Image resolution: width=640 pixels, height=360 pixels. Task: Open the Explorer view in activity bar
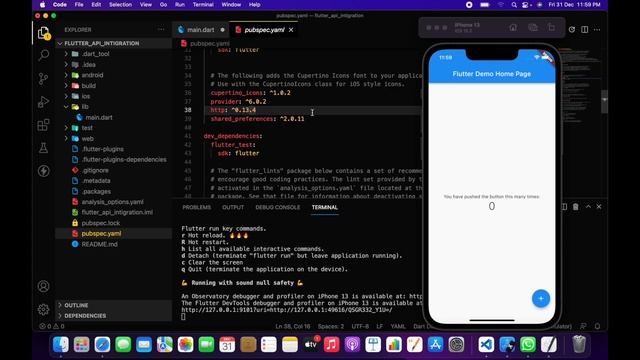[x=44, y=33]
